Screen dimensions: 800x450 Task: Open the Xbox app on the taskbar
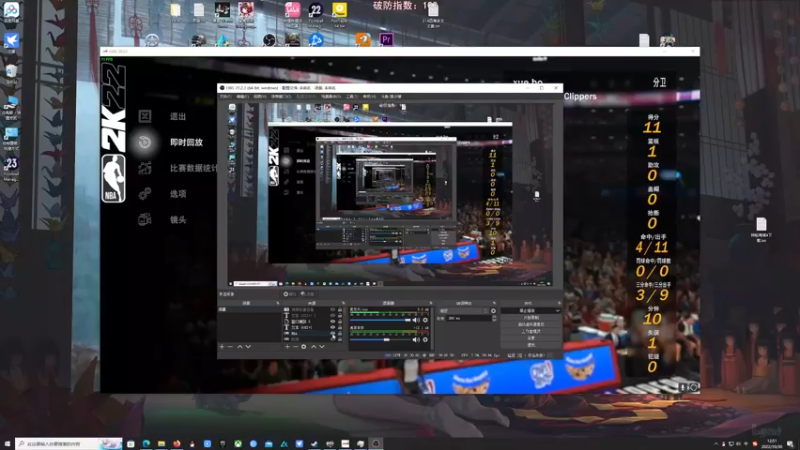238,444
